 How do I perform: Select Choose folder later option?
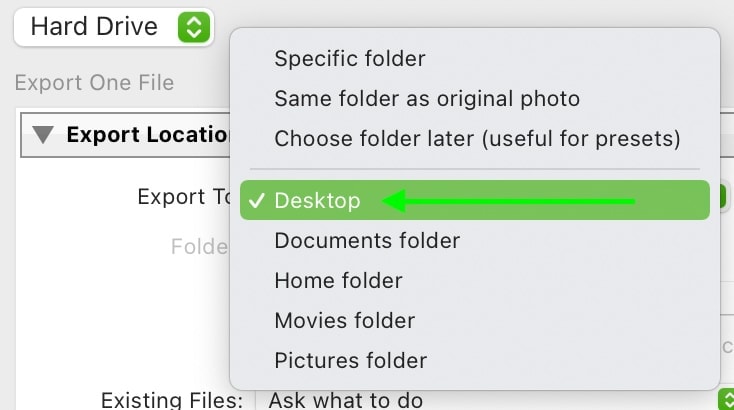[477, 139]
